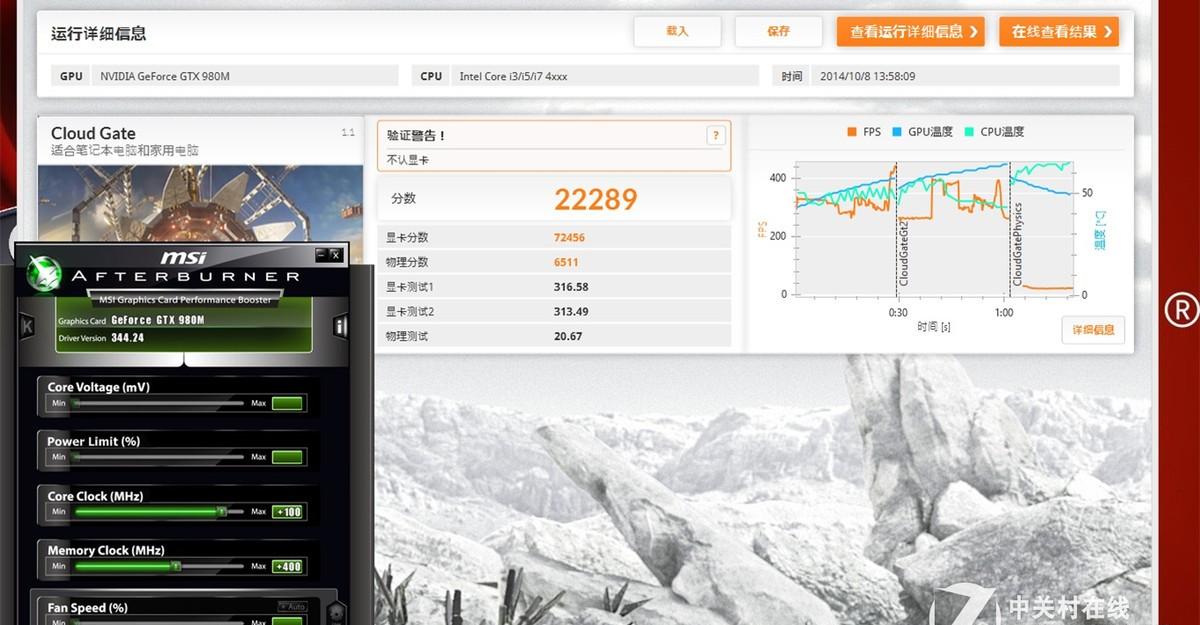Adjust the Power Limit slider track
The image size is (1200, 625).
tap(157, 457)
